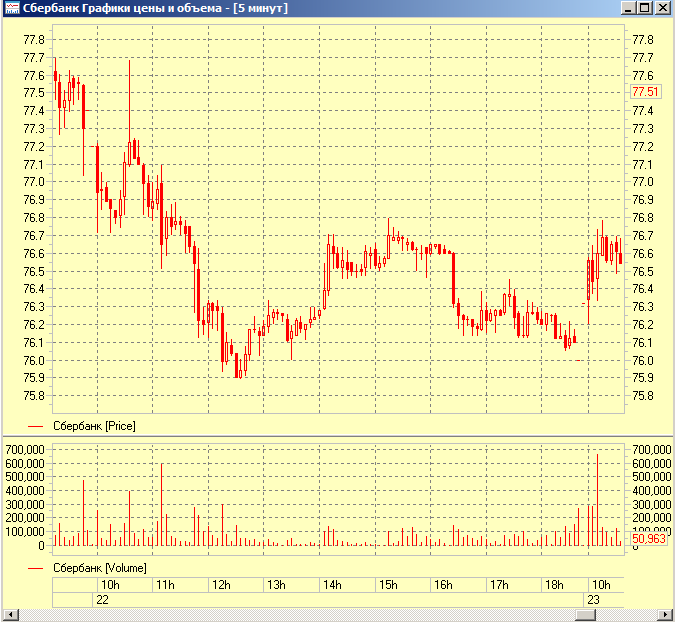Close the Сбербанк chart window
675x622 pixels.
(663, 8)
